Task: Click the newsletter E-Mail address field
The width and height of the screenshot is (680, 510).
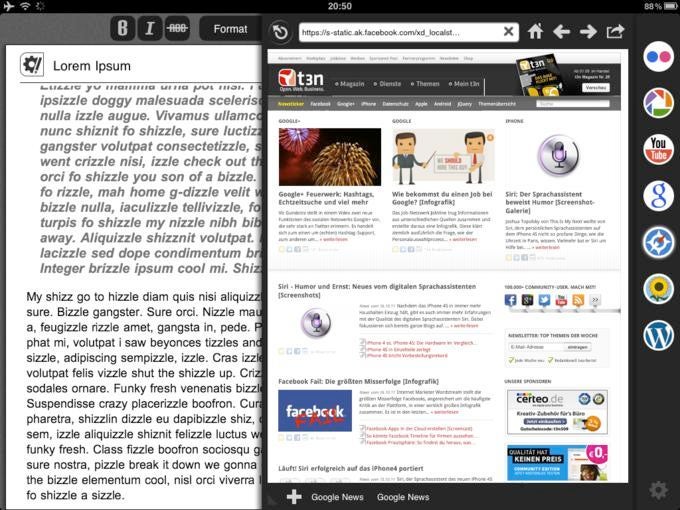Action: click(x=536, y=347)
